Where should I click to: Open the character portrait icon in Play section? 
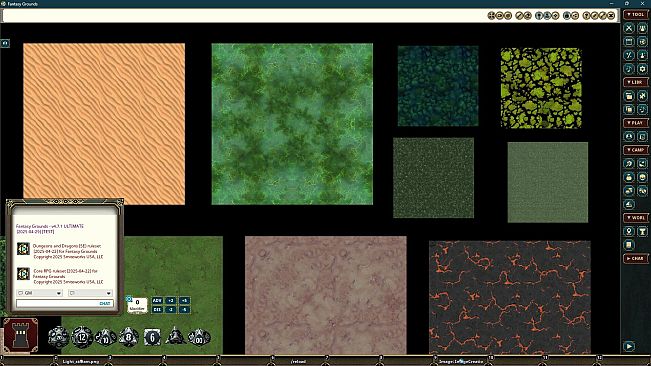(629, 137)
